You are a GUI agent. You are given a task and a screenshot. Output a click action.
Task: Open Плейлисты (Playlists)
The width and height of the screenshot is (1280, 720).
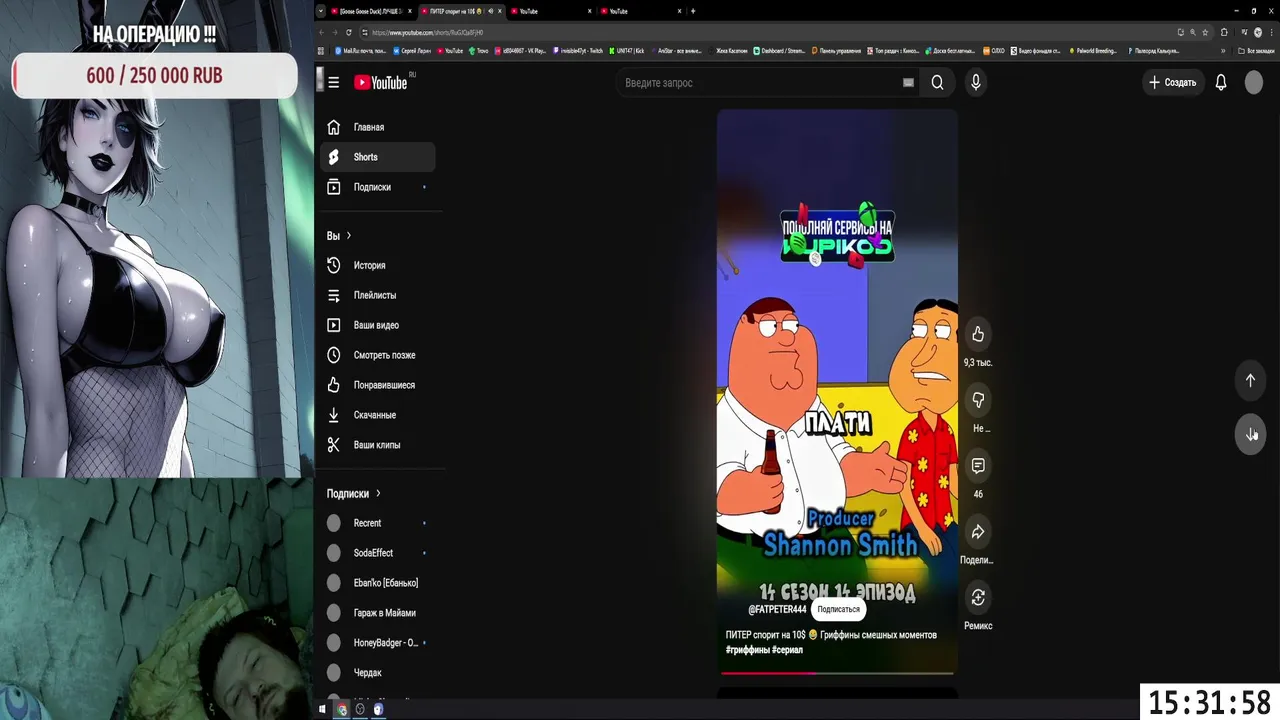click(378, 295)
